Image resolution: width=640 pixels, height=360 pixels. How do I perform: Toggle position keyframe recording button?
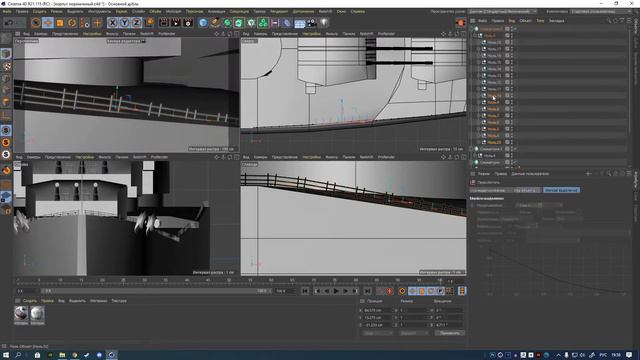click(x=412, y=291)
